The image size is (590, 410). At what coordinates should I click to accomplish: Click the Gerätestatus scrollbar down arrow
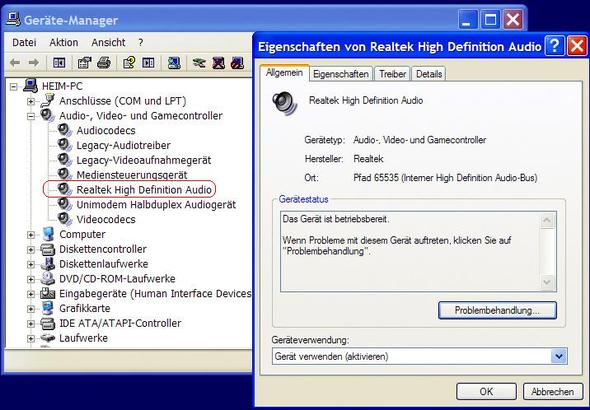(x=547, y=282)
